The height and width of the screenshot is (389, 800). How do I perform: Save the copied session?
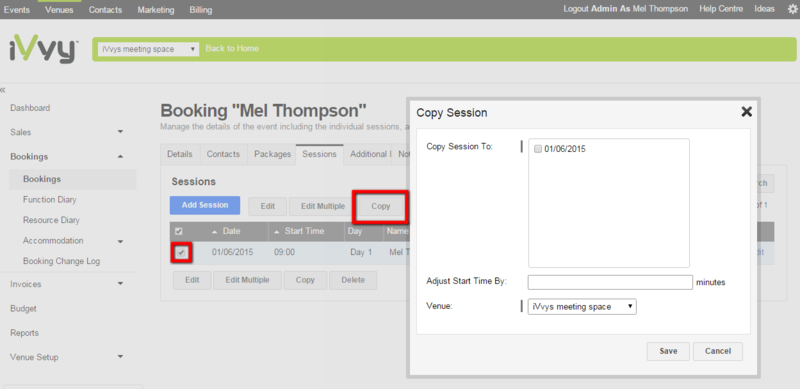668,351
